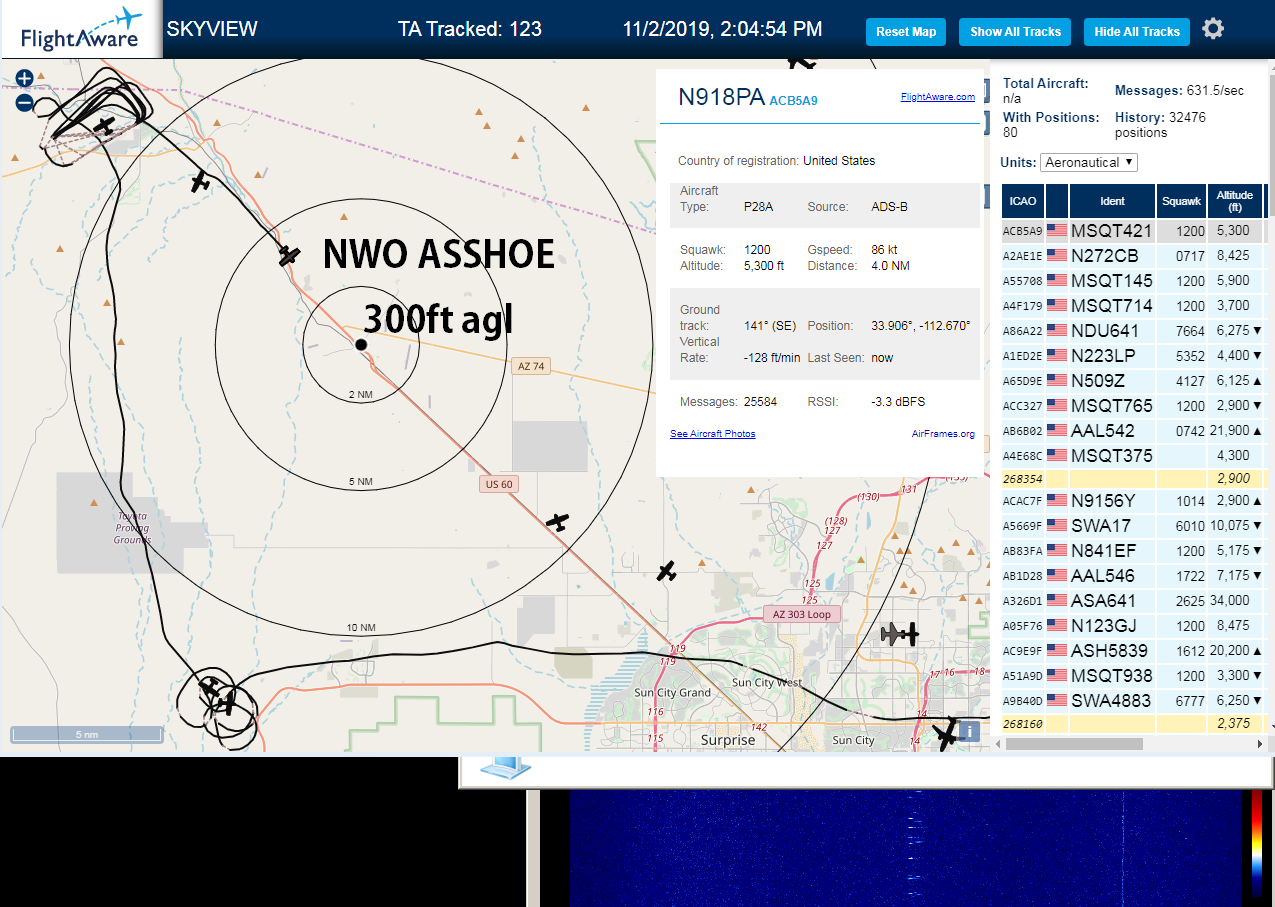Select the ASA641 aircraft row
Screen dimensions: 1275x907
coord(1134,601)
